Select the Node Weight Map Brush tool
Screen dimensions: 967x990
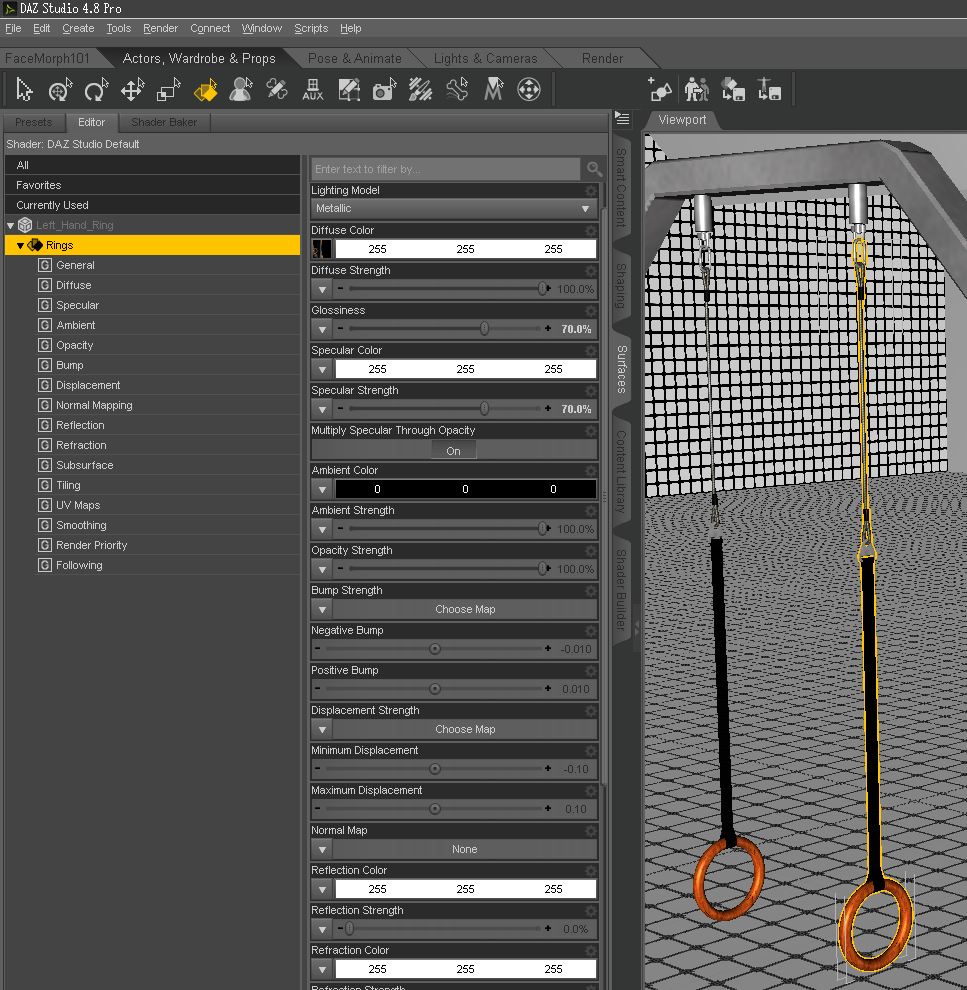[x=457, y=90]
